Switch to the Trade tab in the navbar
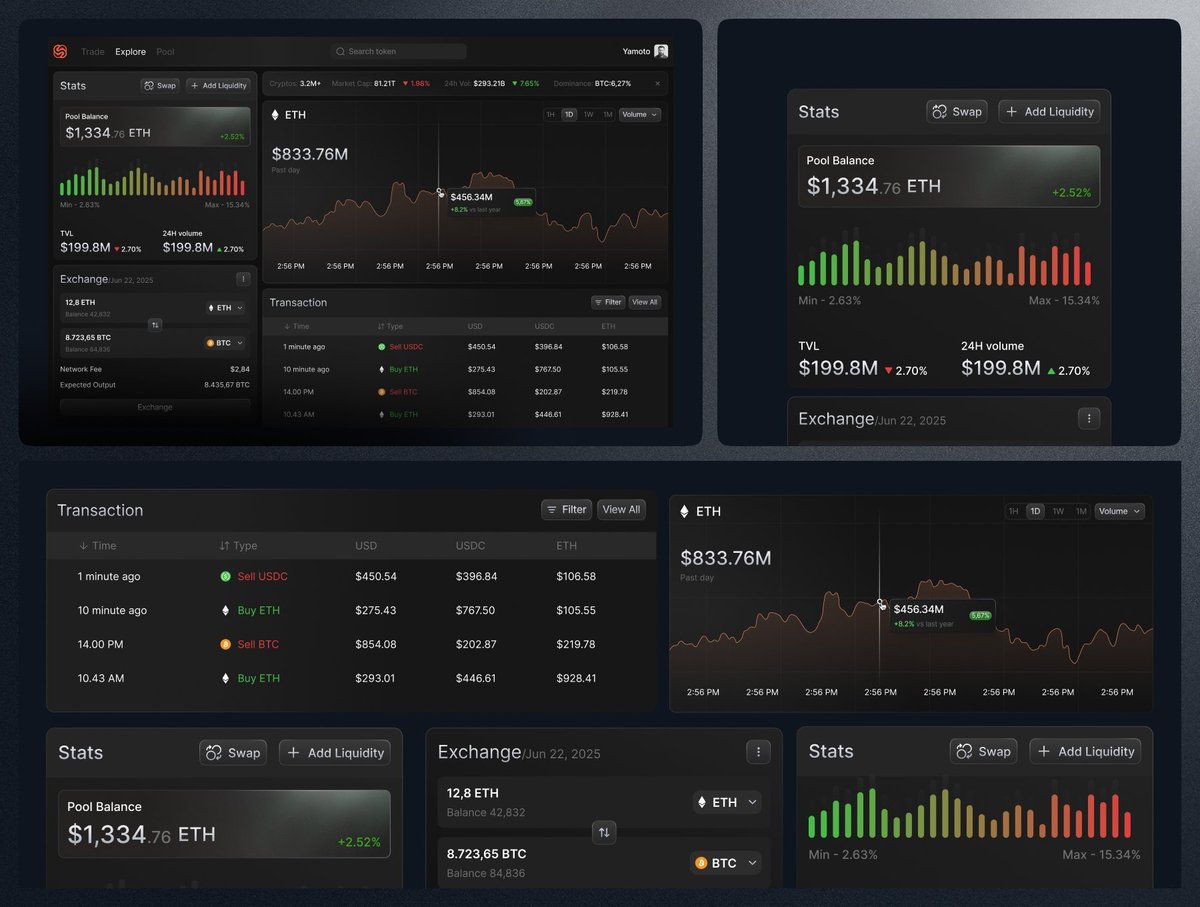The height and width of the screenshot is (907, 1200). pos(93,52)
